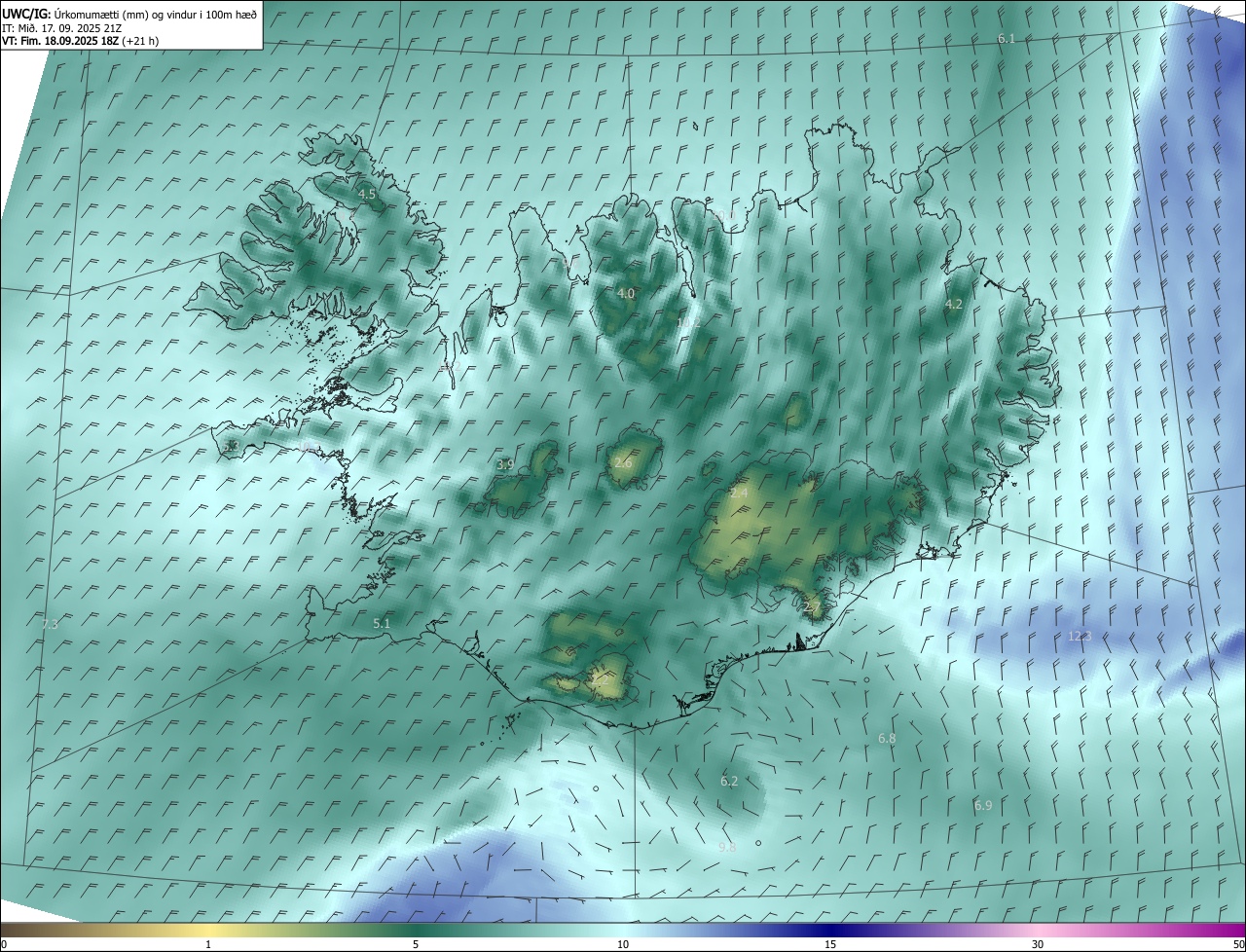Click the 3.9 value label over the western glacier
Viewport: 1246px width, 952px height.
(505, 464)
